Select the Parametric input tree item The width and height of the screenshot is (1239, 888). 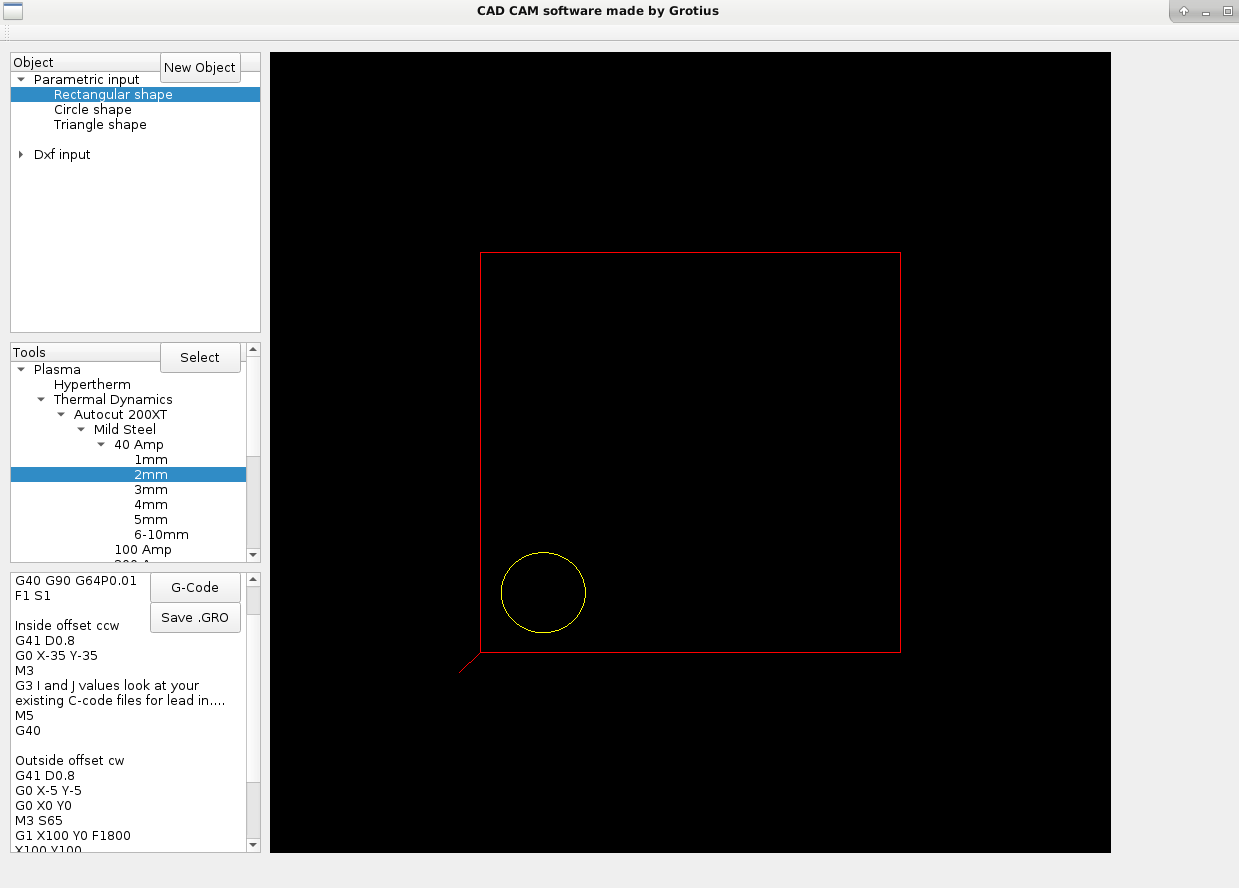click(x=87, y=79)
